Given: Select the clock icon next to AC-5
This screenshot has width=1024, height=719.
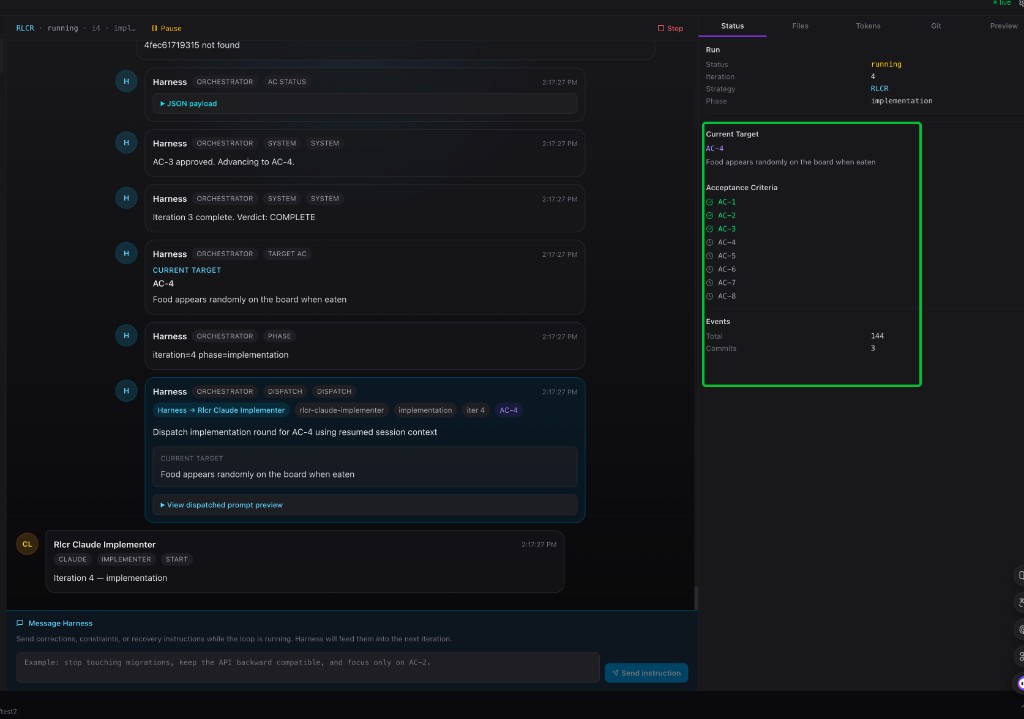Looking at the screenshot, I should point(709,256).
